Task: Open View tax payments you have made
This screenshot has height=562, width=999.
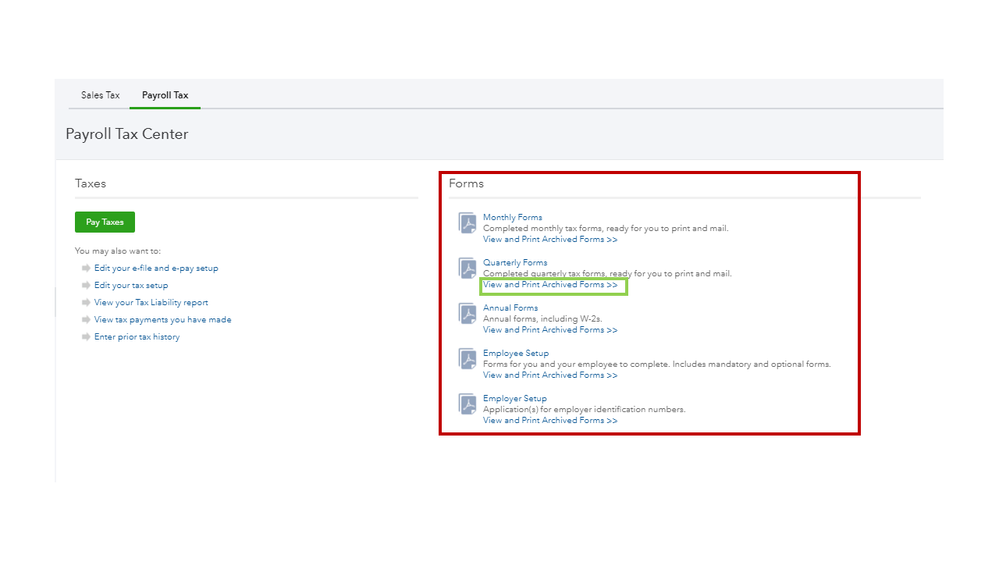Action: point(162,320)
